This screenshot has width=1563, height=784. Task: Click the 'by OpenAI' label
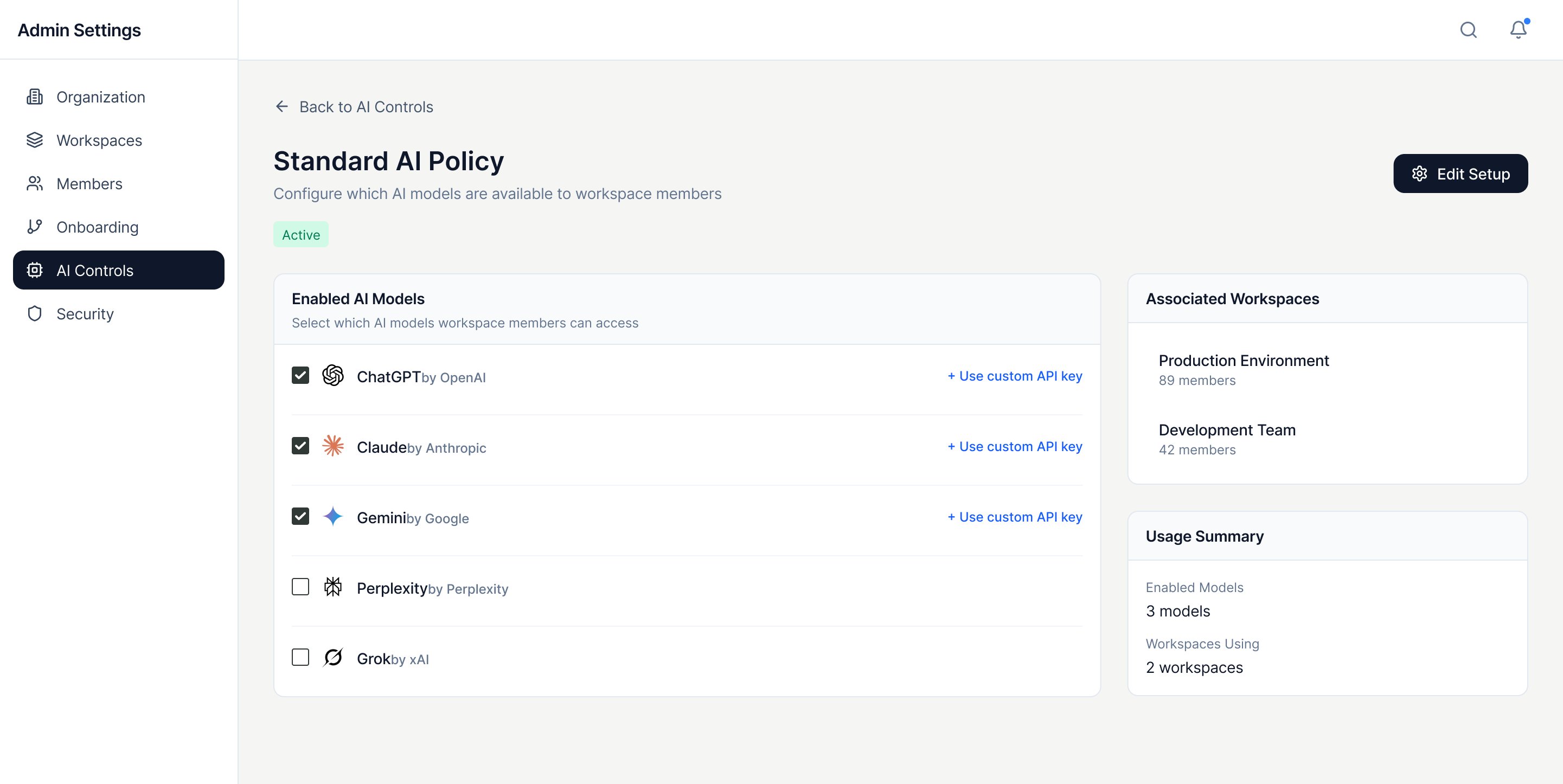pos(454,377)
